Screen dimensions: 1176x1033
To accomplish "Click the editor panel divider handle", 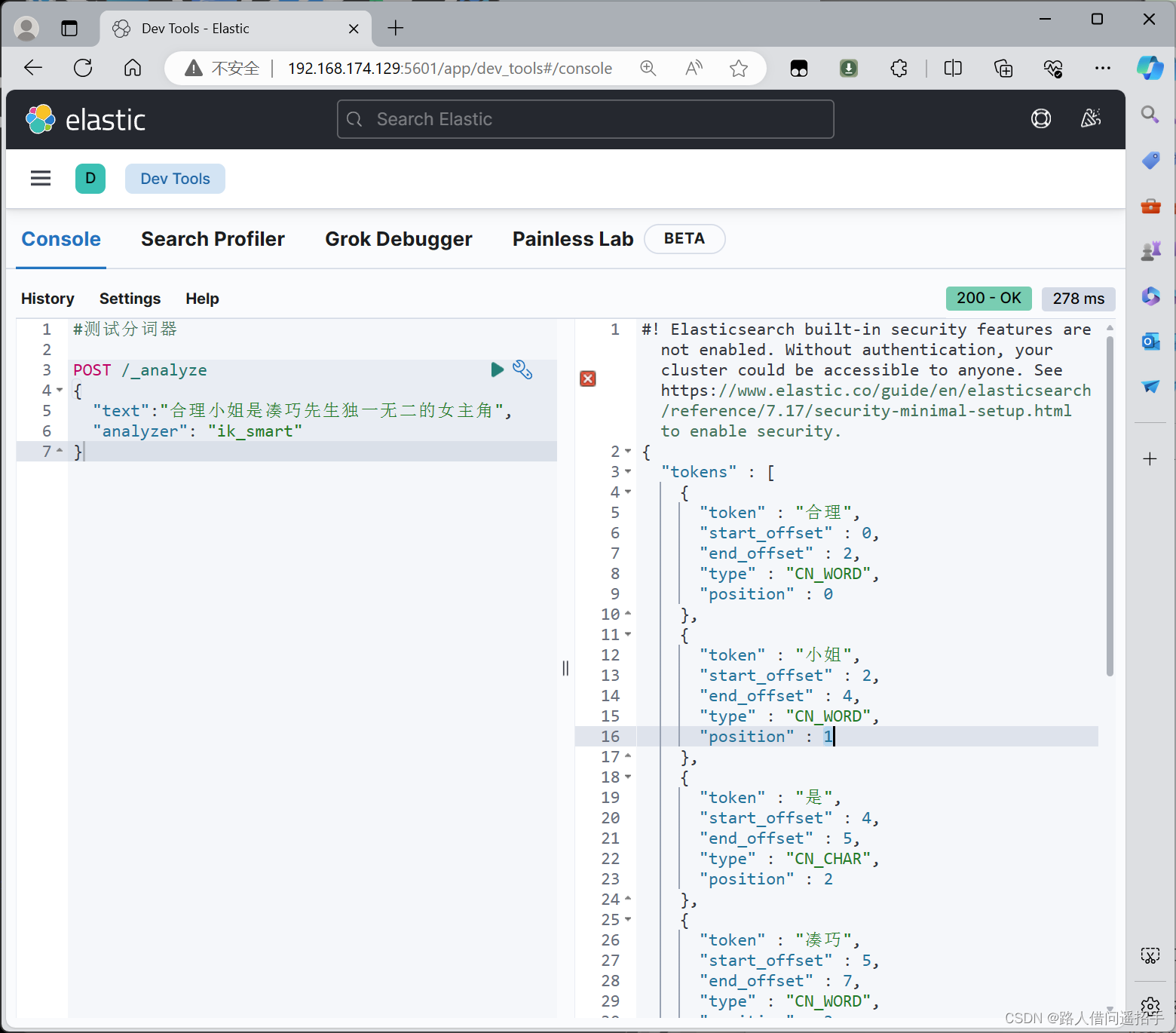I will pos(565,668).
